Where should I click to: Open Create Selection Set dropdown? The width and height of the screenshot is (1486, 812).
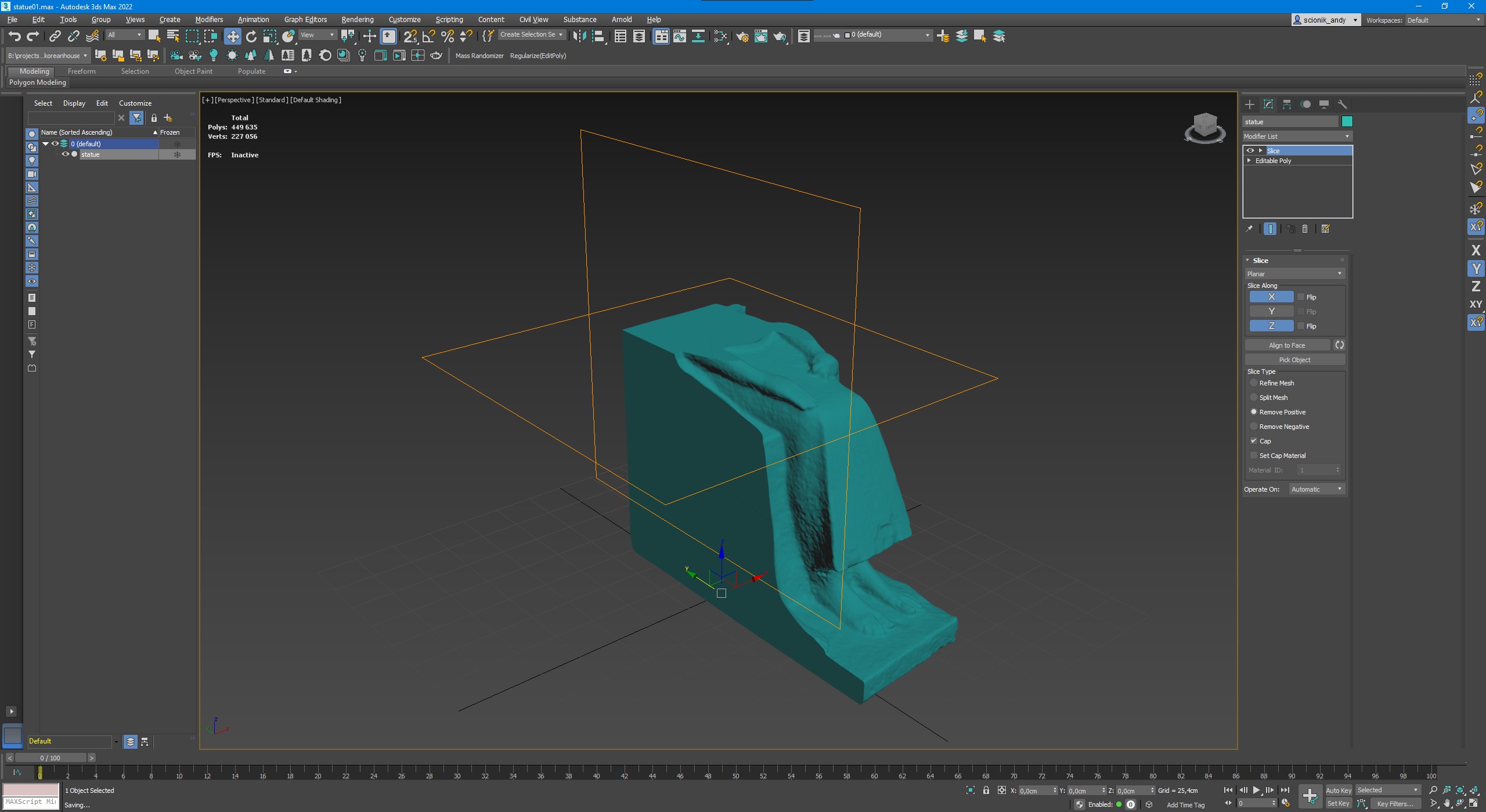pos(532,35)
